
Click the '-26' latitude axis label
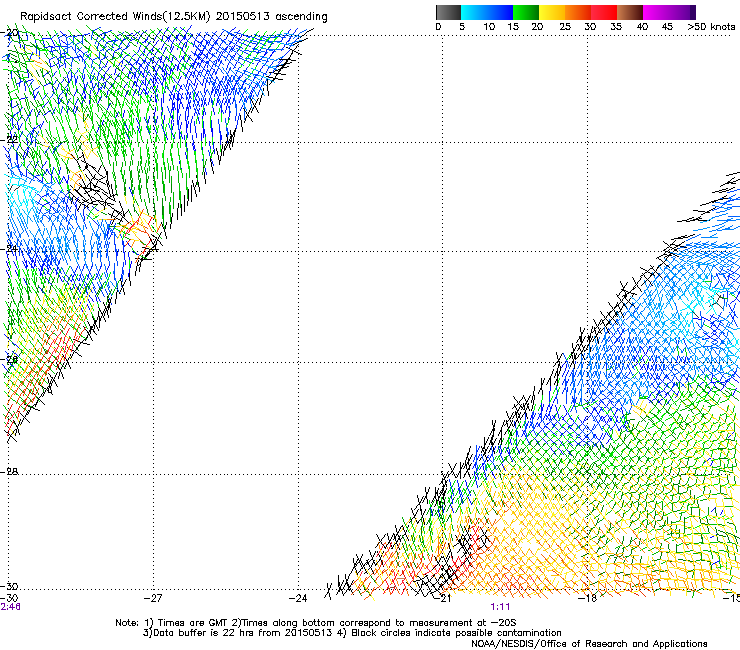pyautogui.click(x=10, y=360)
